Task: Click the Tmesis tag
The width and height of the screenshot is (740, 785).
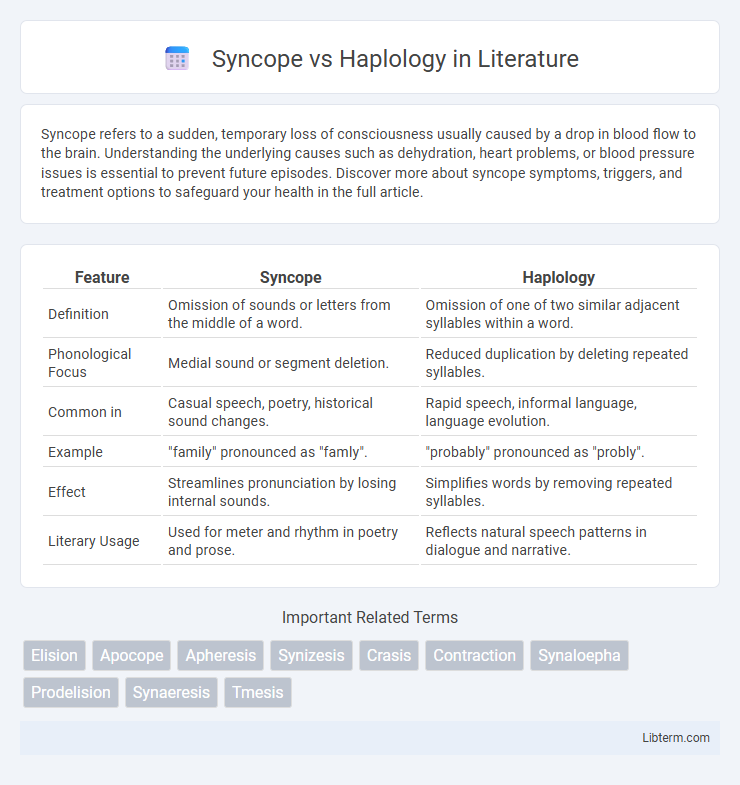Action: [x=258, y=692]
